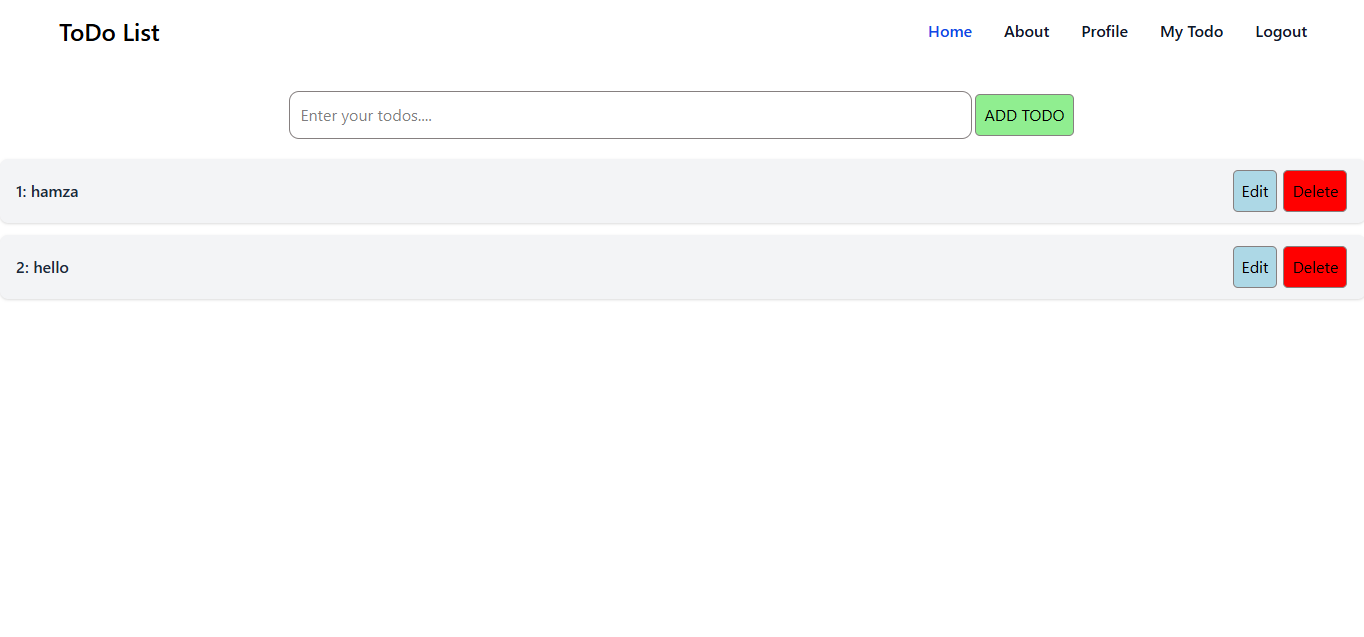
Task: Click the blue Edit button on row two
Action: coord(1254,267)
